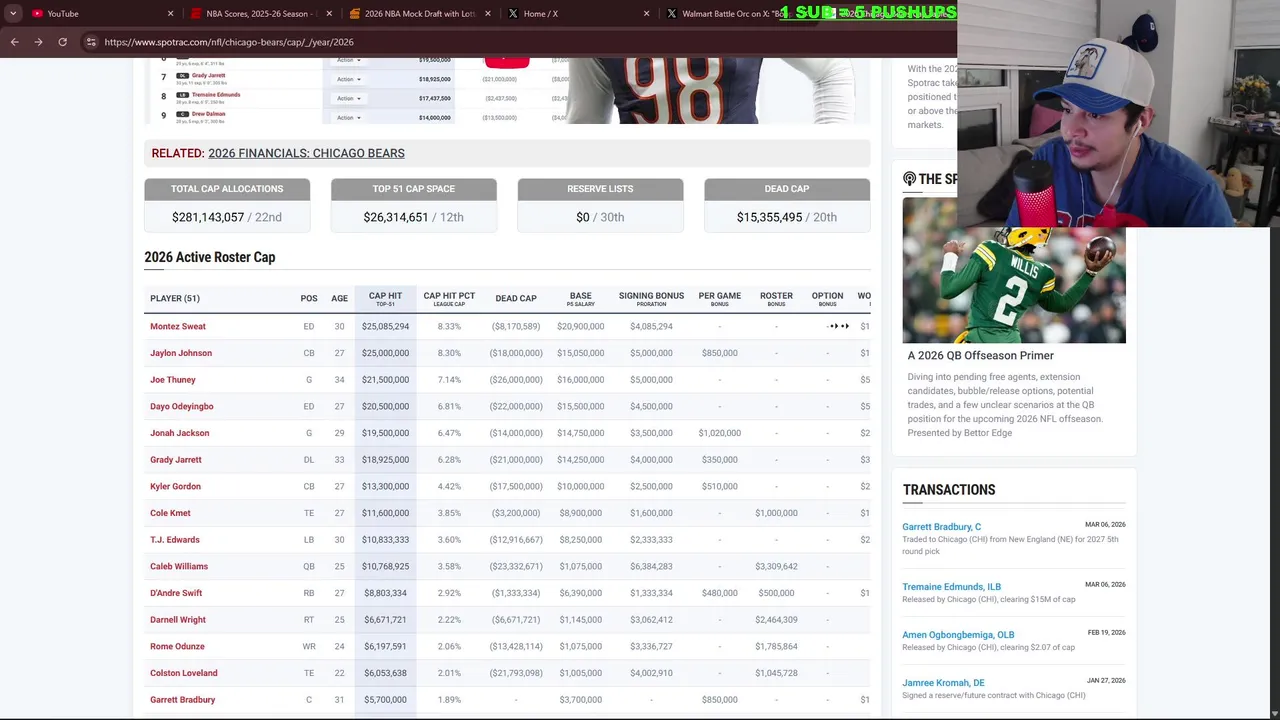This screenshot has height=720, width=1280.
Task: Open Dayo Odeyingbo player page
Action: click(x=182, y=406)
